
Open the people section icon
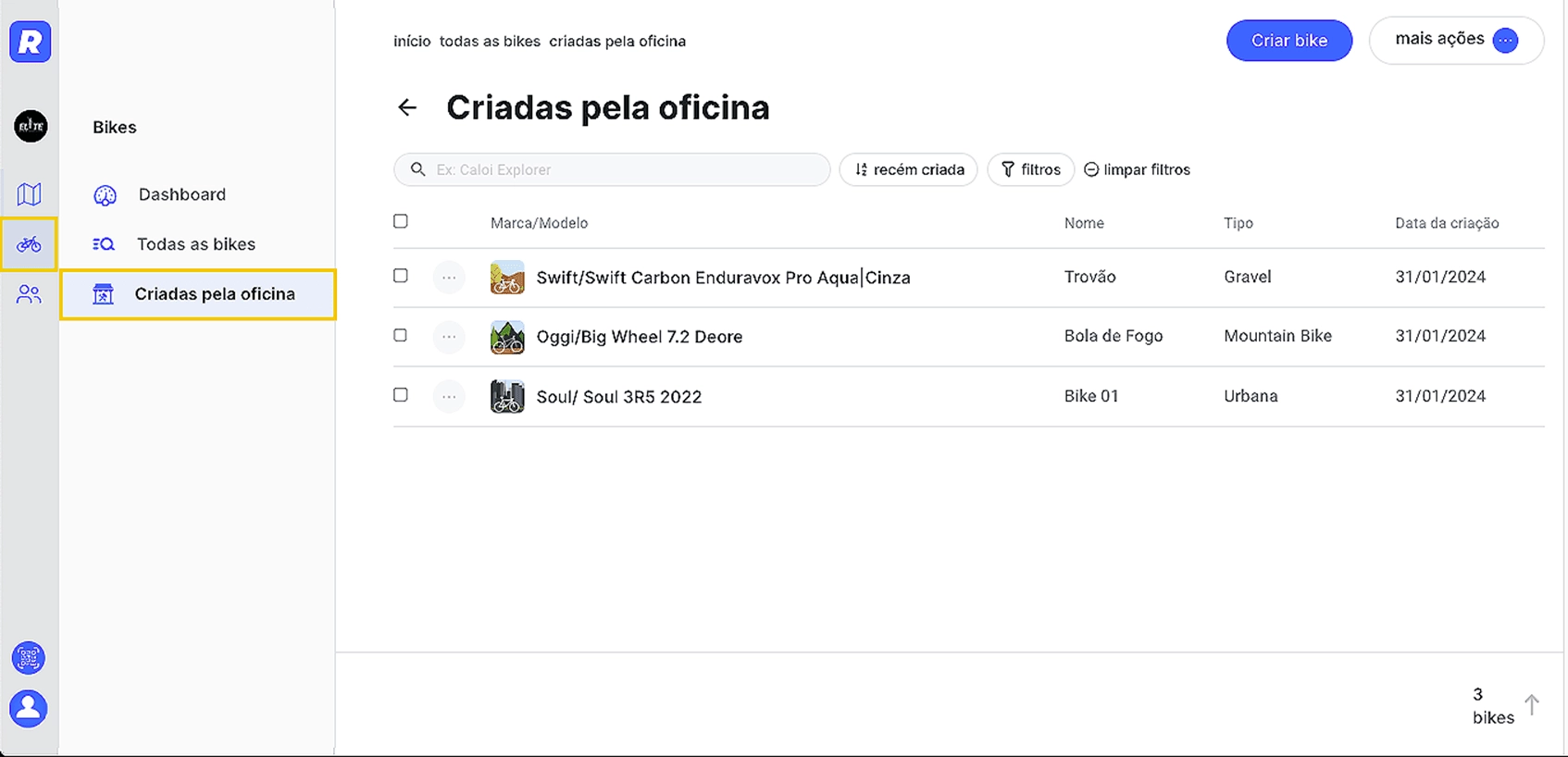(x=30, y=295)
